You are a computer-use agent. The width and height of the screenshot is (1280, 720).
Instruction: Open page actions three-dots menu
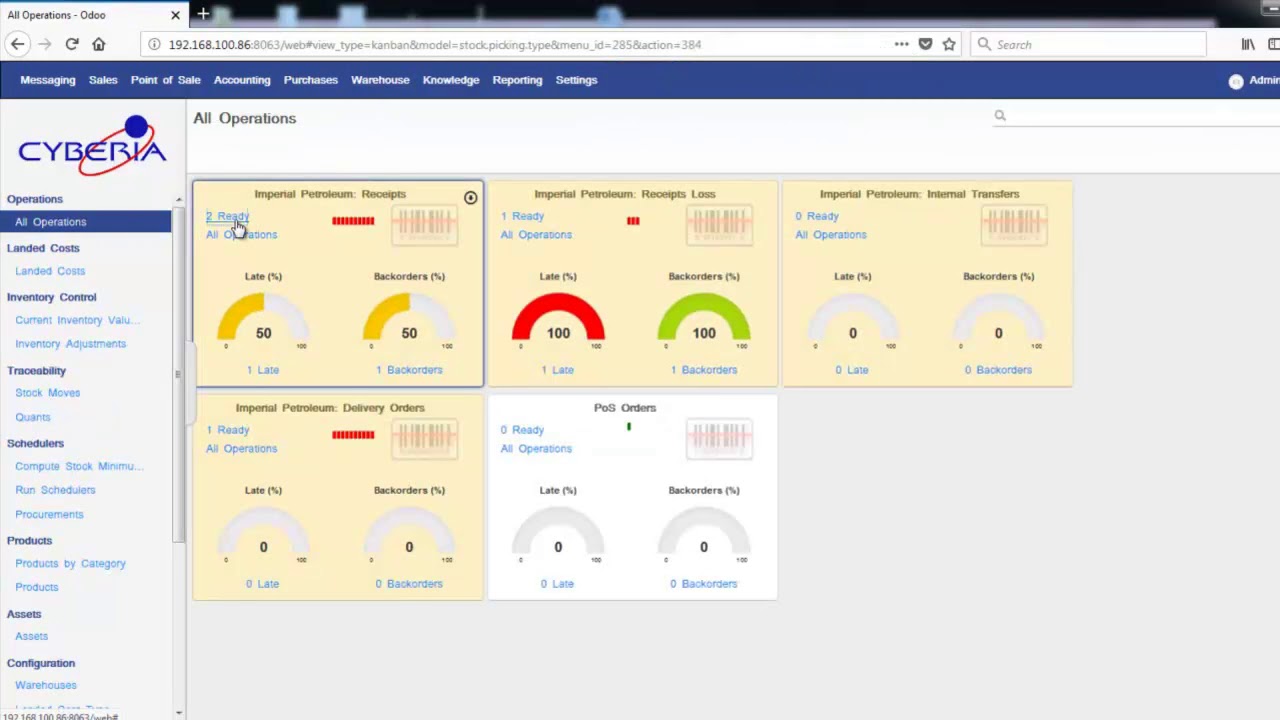coord(901,44)
